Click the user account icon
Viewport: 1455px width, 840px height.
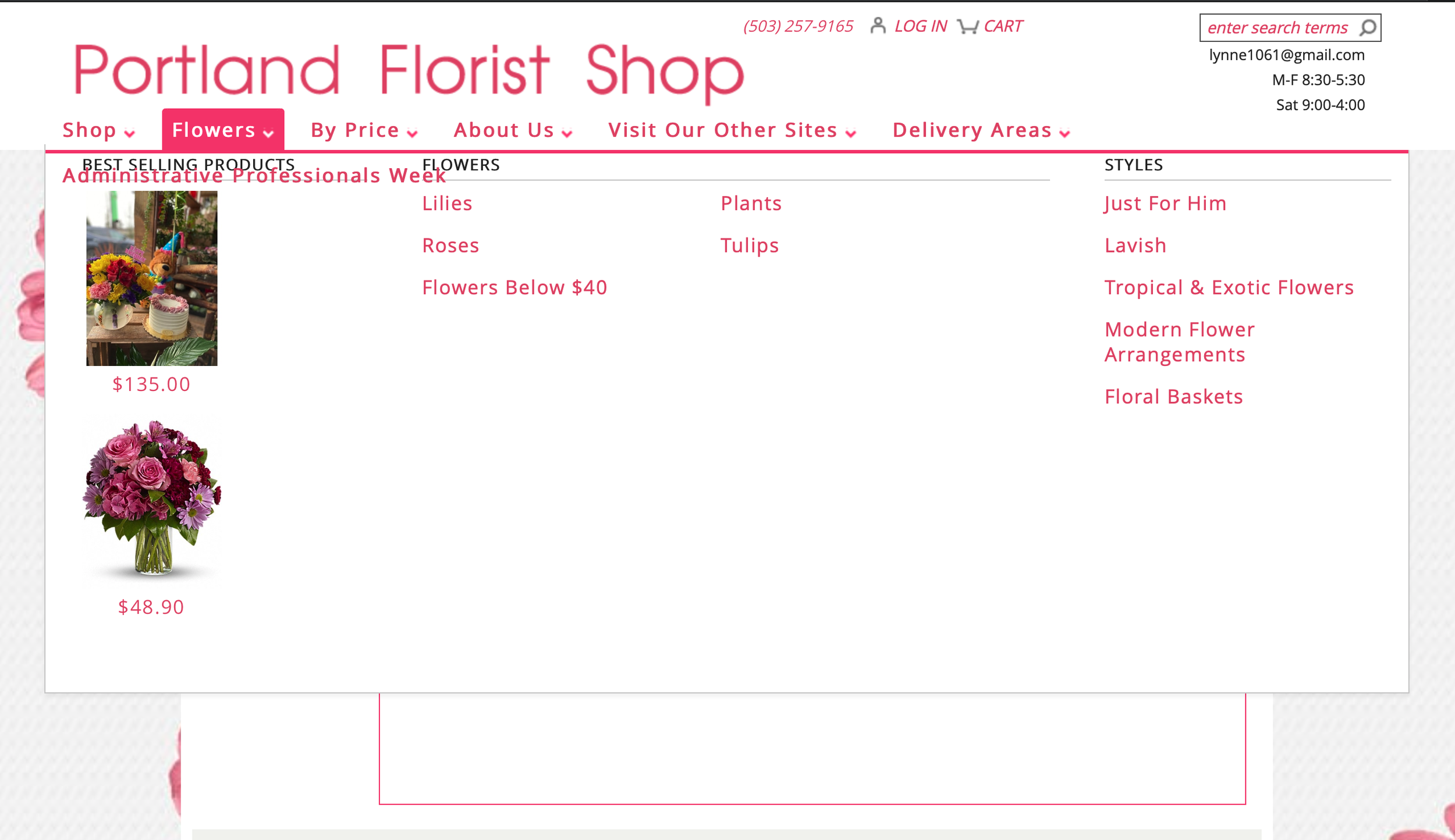coord(878,26)
